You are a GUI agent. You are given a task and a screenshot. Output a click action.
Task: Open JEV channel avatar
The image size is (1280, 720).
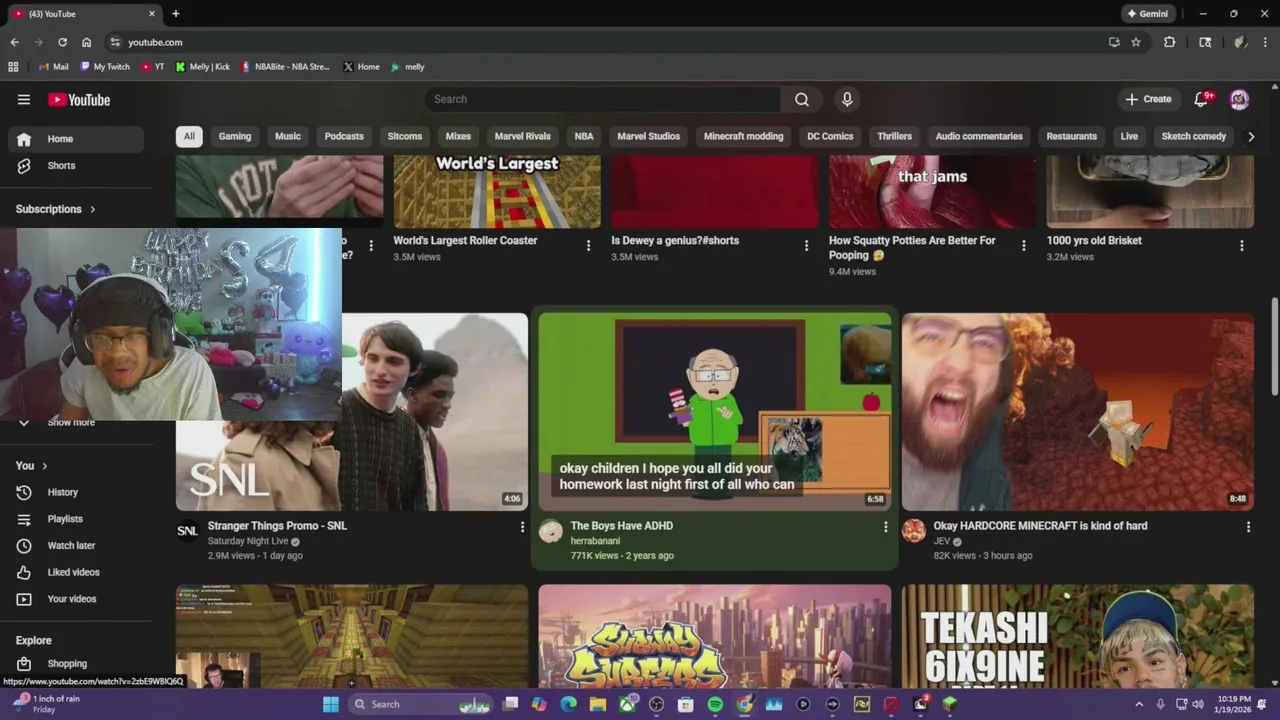914,531
